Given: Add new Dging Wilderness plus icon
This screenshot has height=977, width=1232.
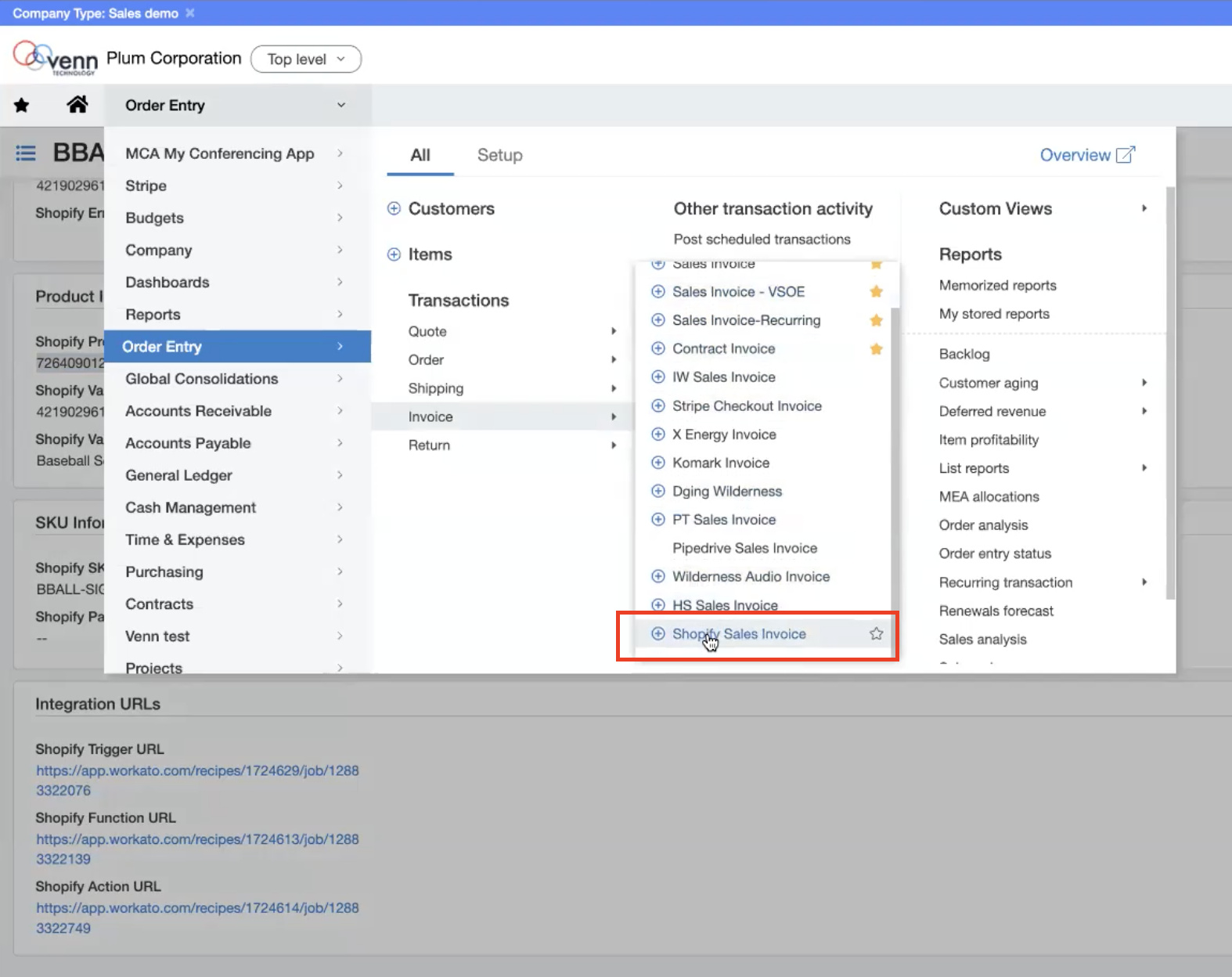Looking at the screenshot, I should [x=658, y=491].
